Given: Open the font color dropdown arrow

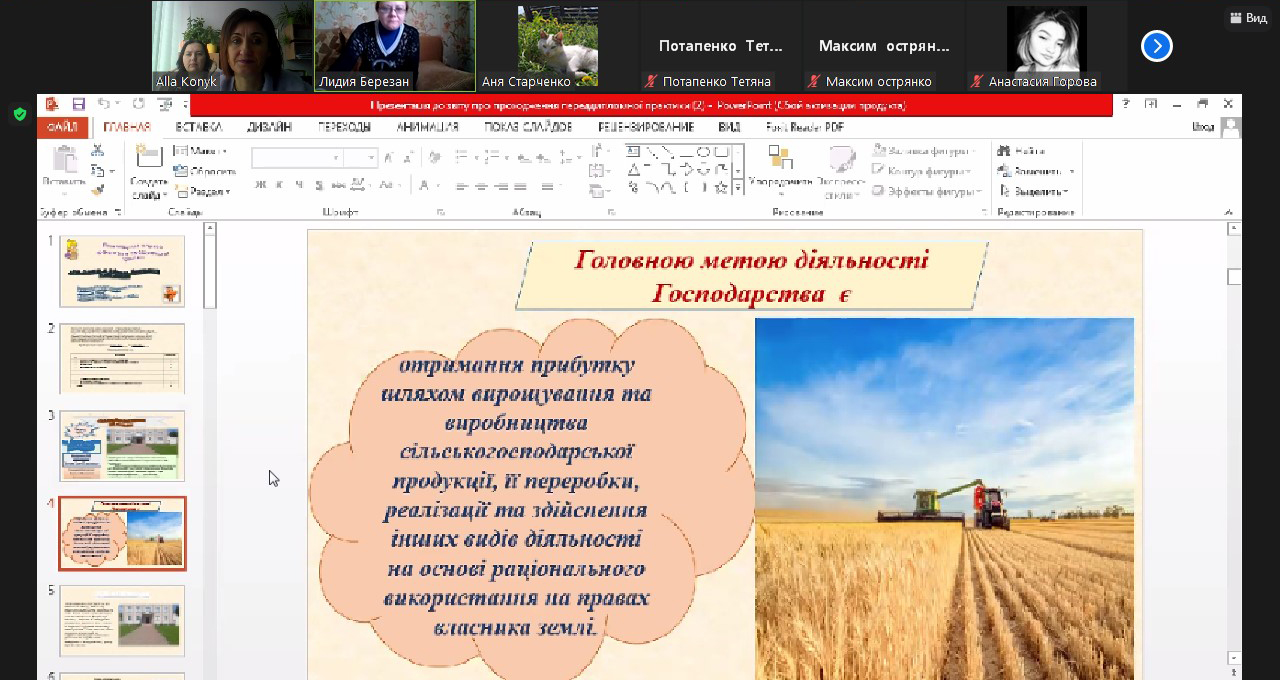Looking at the screenshot, I should point(437,186).
